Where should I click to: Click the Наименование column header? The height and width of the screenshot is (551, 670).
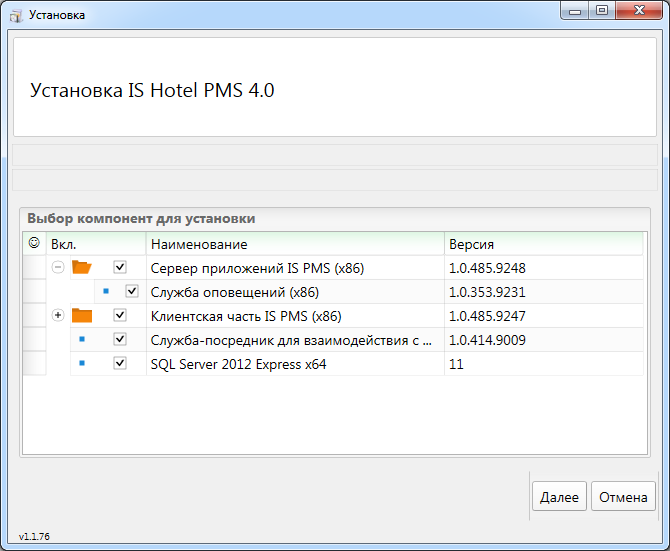pos(295,244)
